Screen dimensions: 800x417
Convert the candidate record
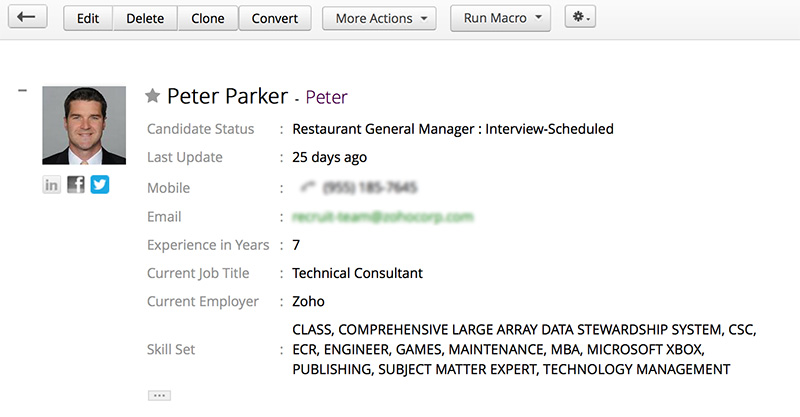pyautogui.click(x=275, y=18)
